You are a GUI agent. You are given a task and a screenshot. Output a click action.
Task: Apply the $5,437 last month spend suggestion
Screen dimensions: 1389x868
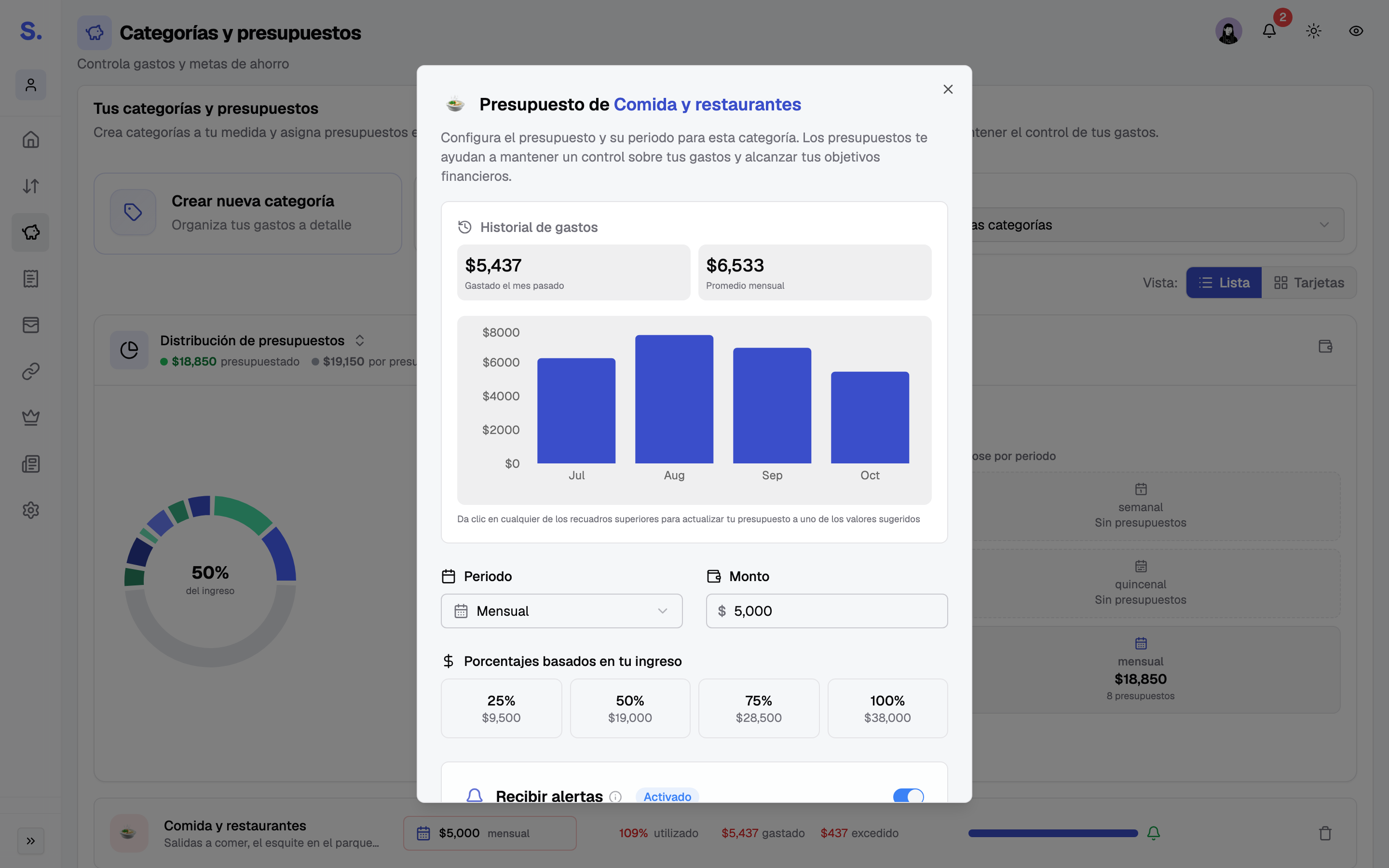pyautogui.click(x=573, y=272)
